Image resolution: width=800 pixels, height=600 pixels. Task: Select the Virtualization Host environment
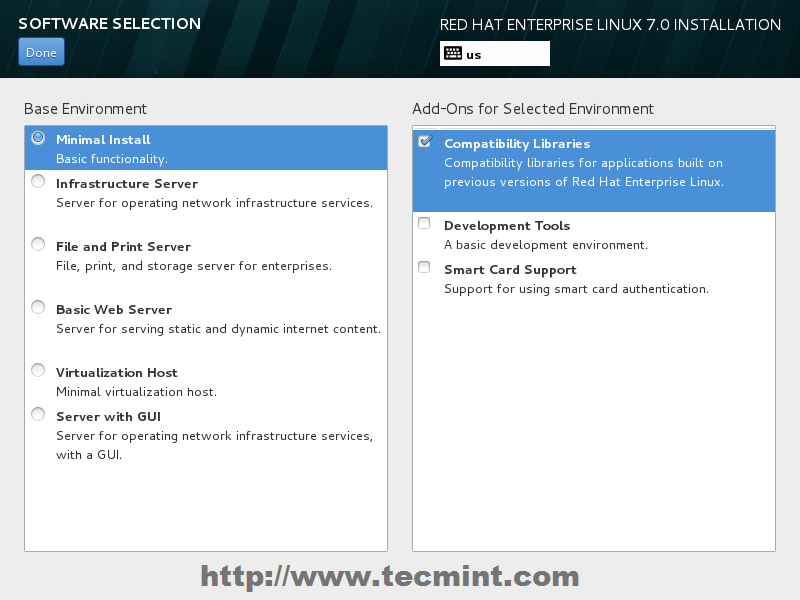(37, 370)
